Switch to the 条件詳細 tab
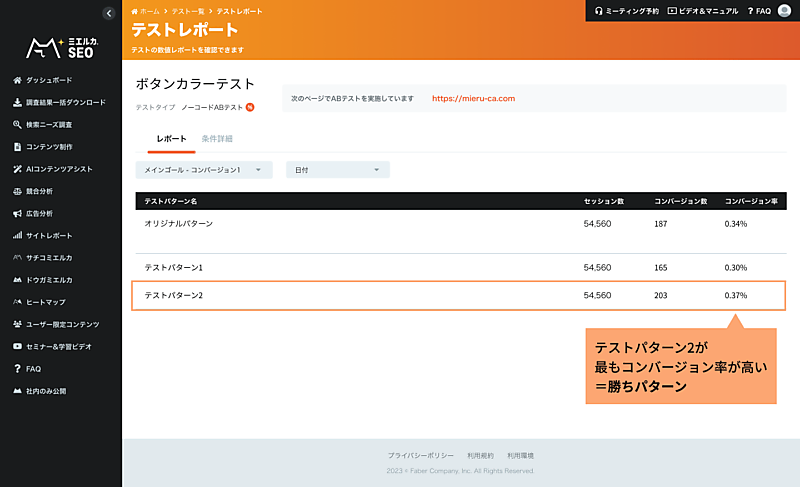This screenshot has height=487, width=800. coord(217,138)
